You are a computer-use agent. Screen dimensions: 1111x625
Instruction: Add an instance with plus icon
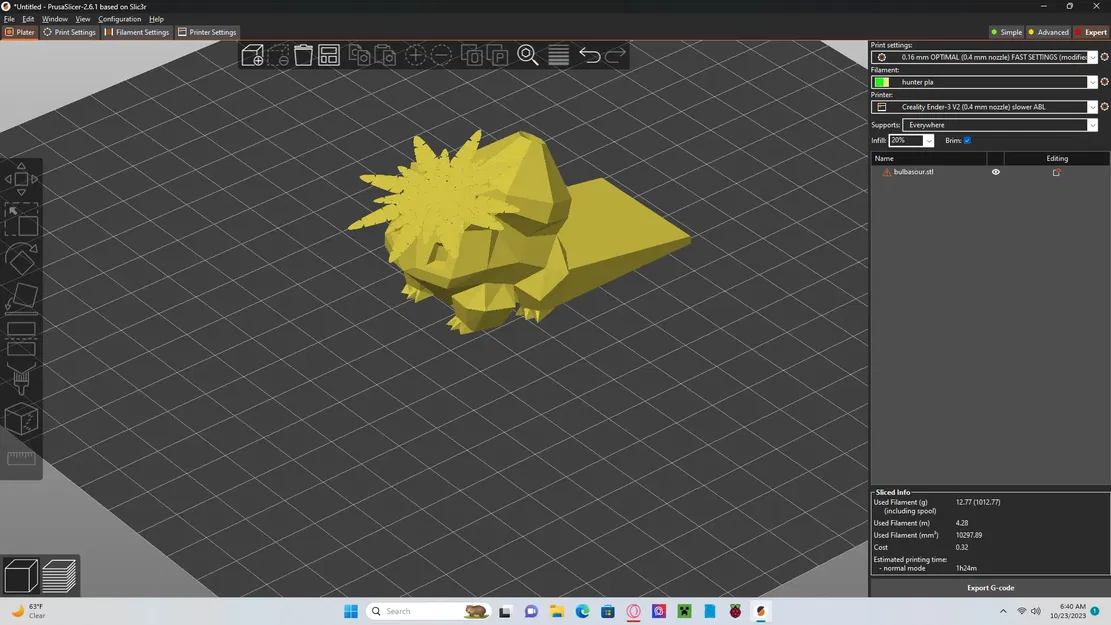pyautogui.click(x=415, y=55)
